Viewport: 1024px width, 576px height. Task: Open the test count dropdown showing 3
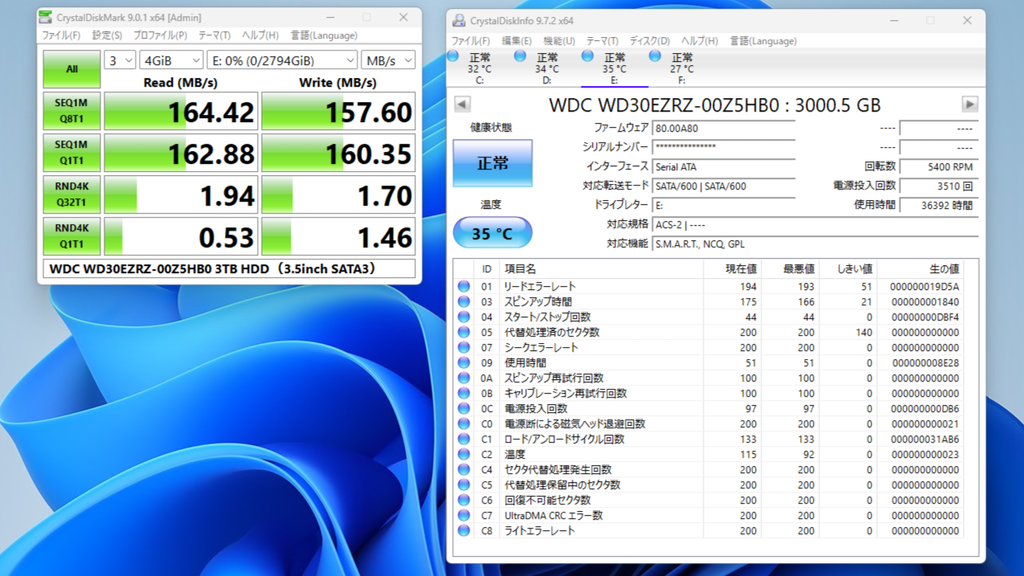point(120,61)
